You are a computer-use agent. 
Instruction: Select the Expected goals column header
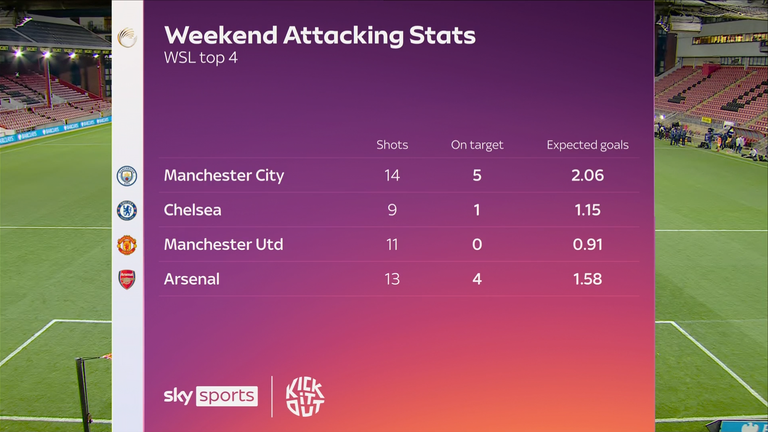(587, 145)
